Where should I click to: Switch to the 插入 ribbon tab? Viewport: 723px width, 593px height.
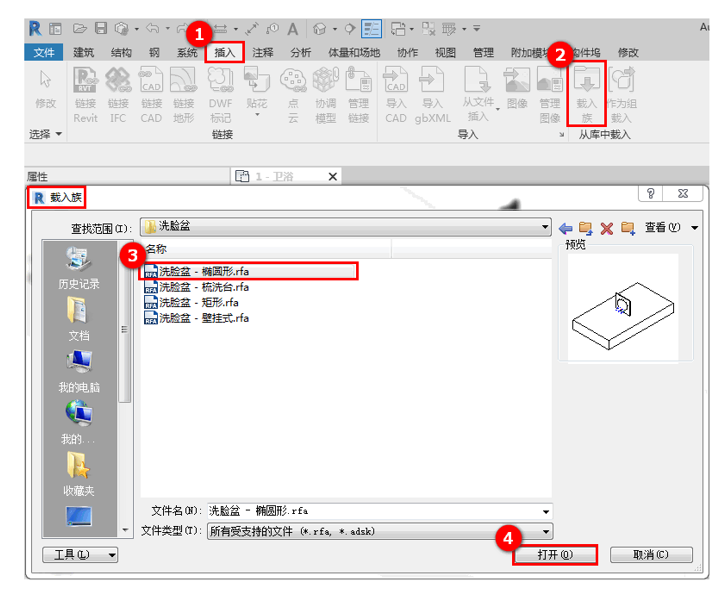225,53
